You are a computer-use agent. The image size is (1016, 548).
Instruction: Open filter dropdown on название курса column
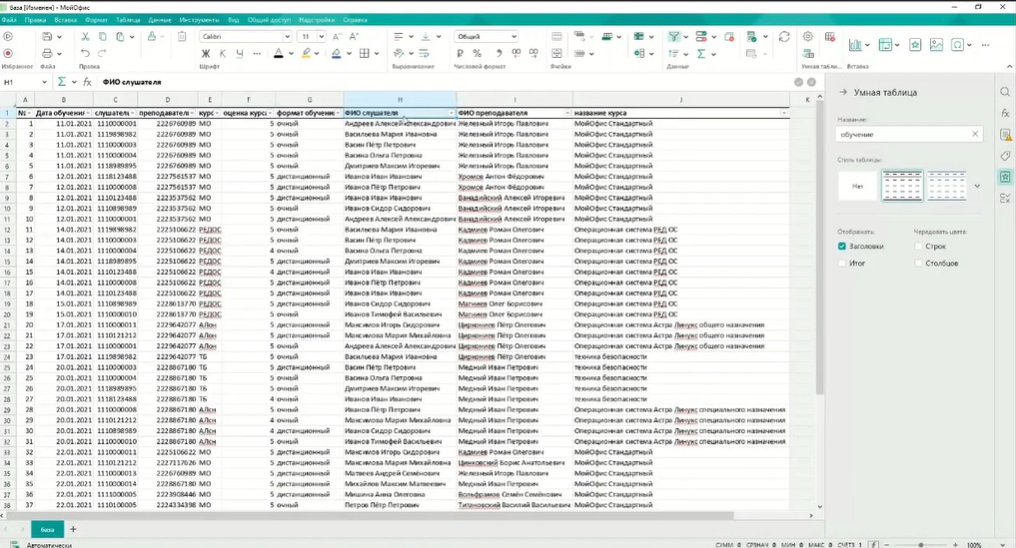(784, 113)
